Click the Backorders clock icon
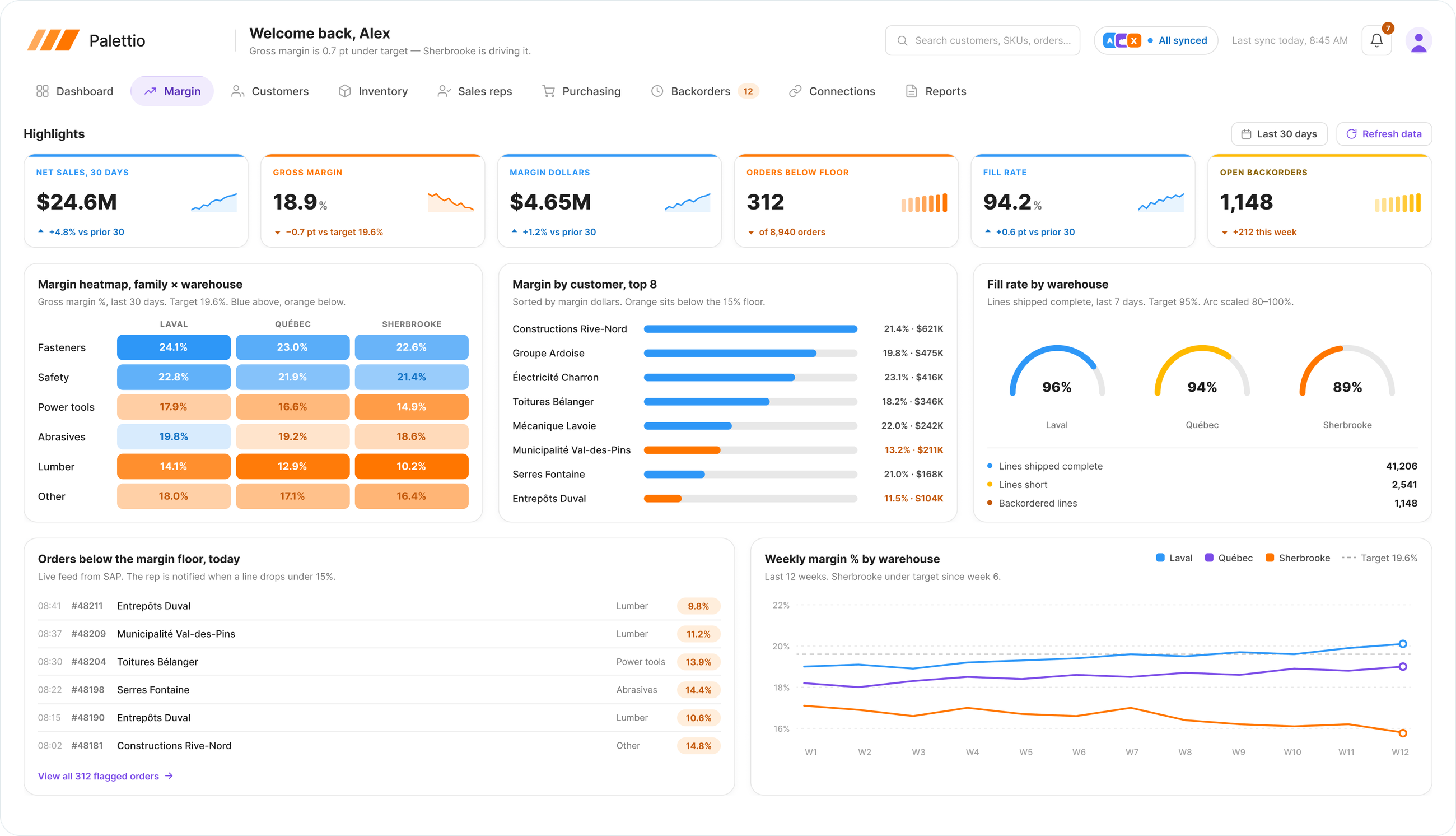The width and height of the screenshot is (1456, 836). [x=657, y=91]
